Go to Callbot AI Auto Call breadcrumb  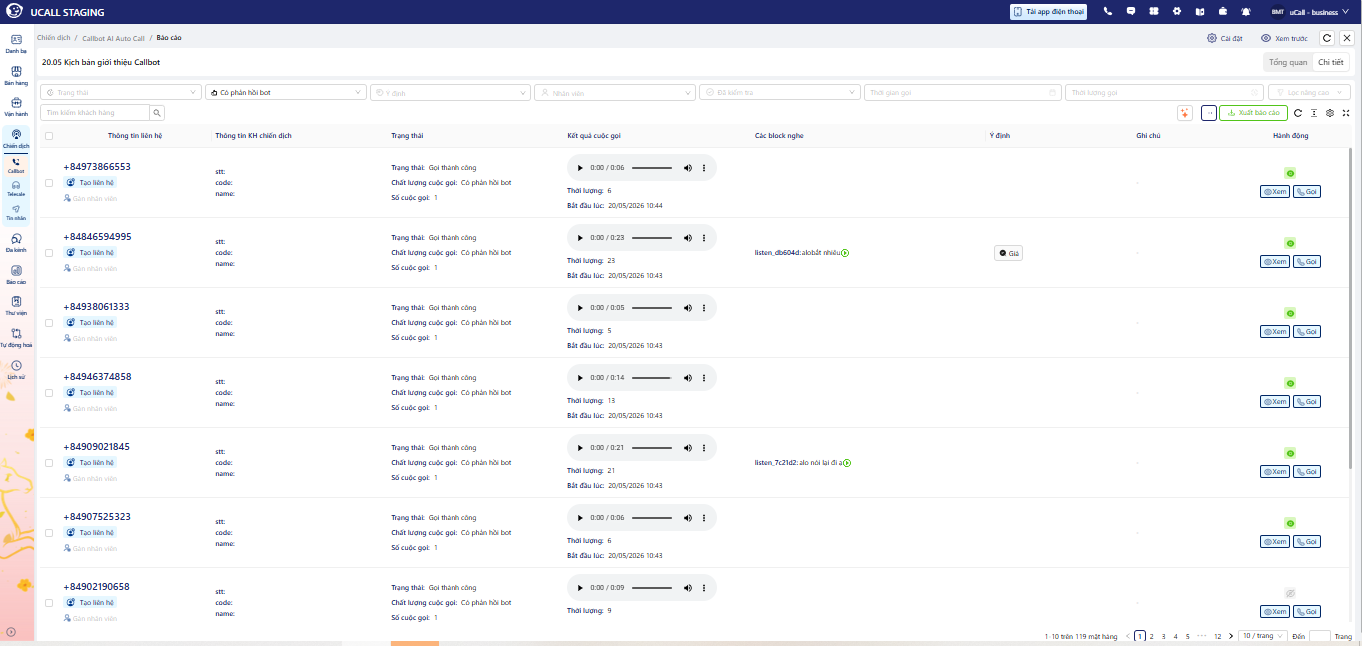113,38
